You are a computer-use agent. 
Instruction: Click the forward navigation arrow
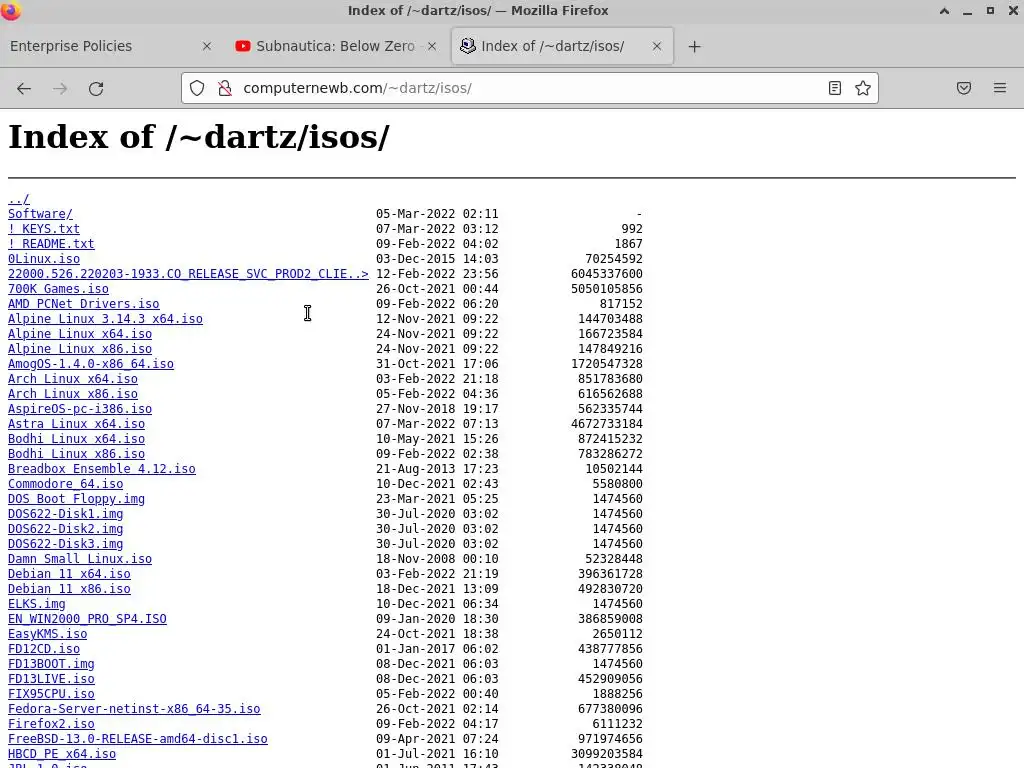60,88
